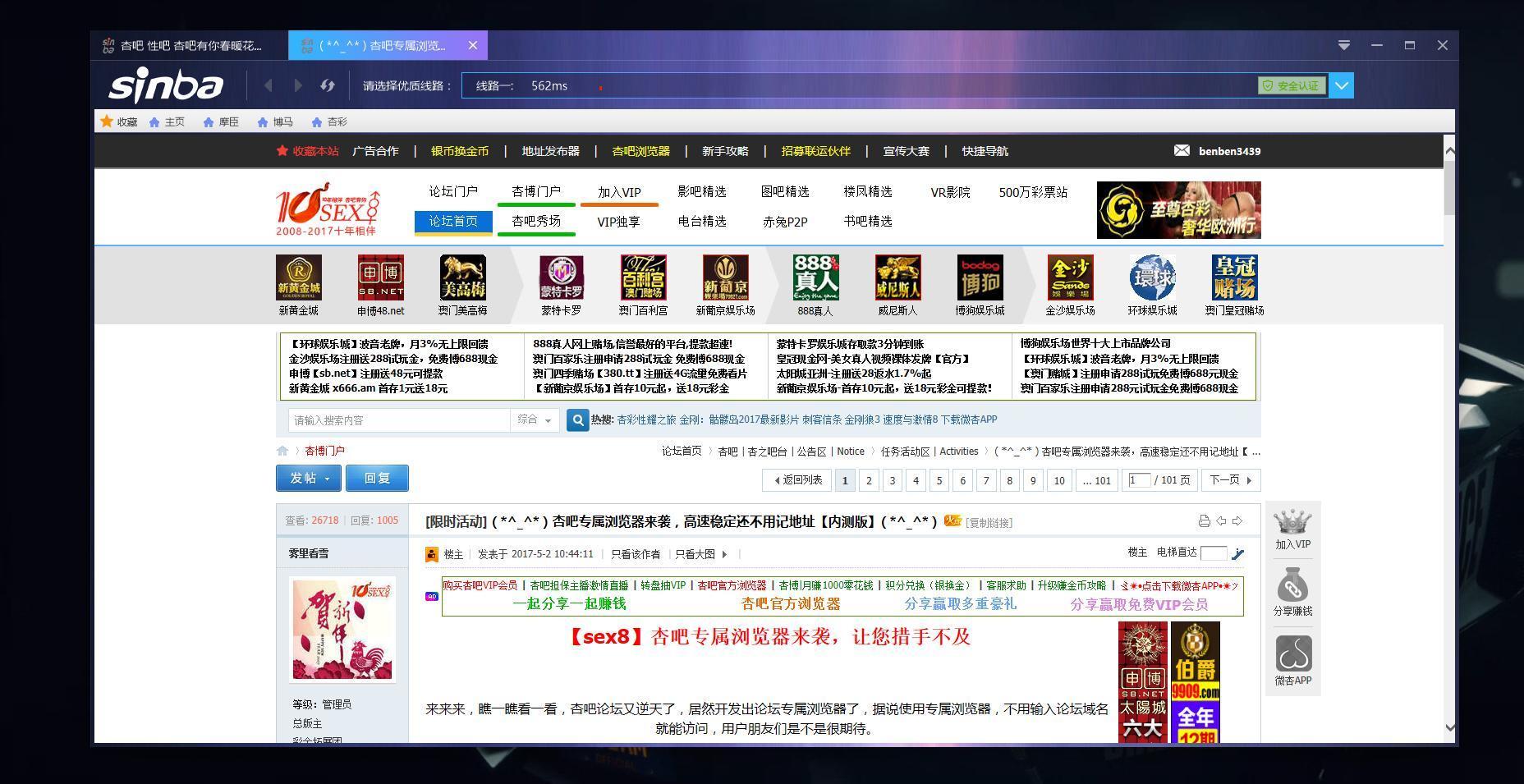
Task: Click the refresh icon beside the navigation arrows
Action: click(x=328, y=85)
